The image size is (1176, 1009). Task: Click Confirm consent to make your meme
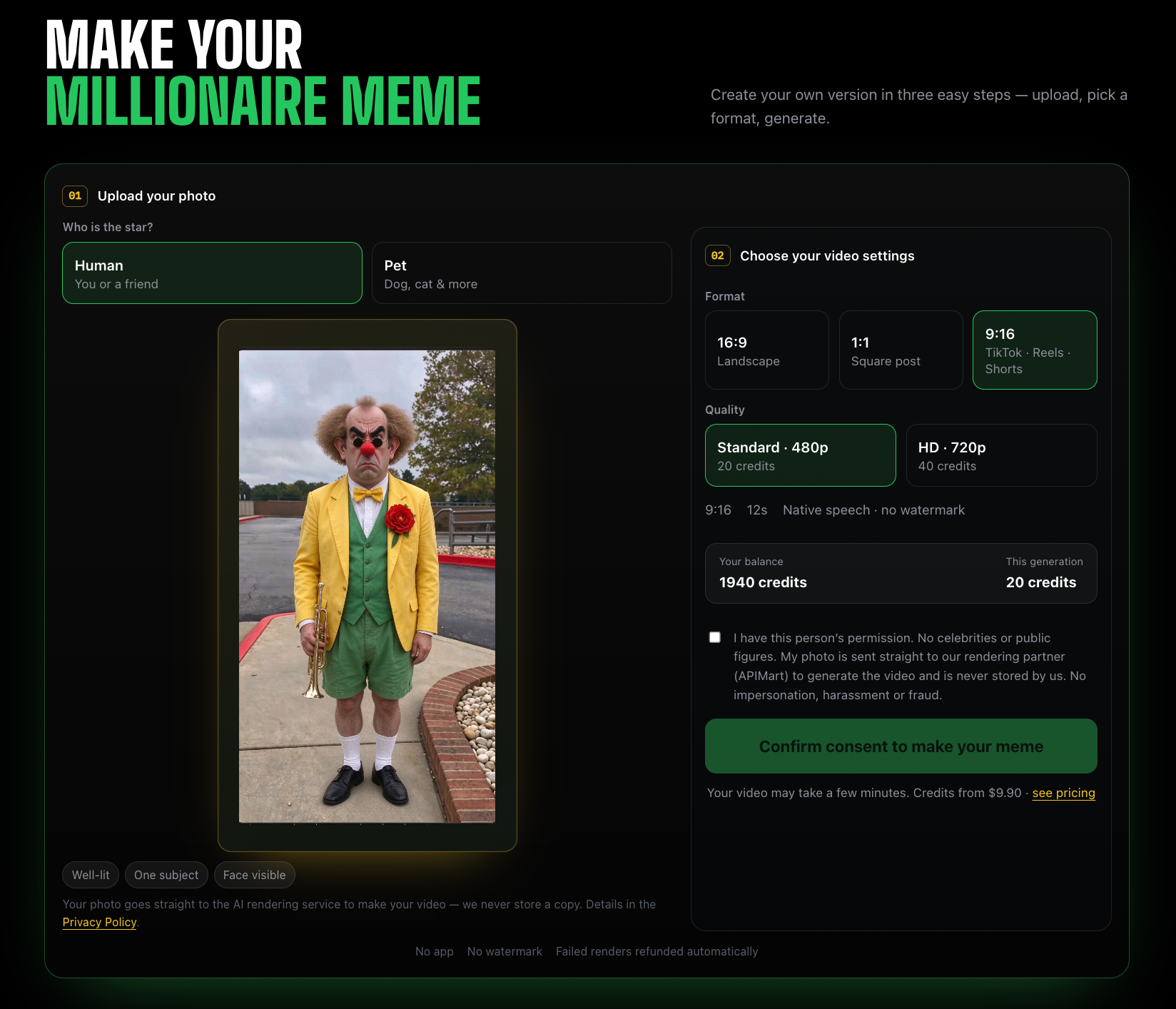tap(901, 746)
